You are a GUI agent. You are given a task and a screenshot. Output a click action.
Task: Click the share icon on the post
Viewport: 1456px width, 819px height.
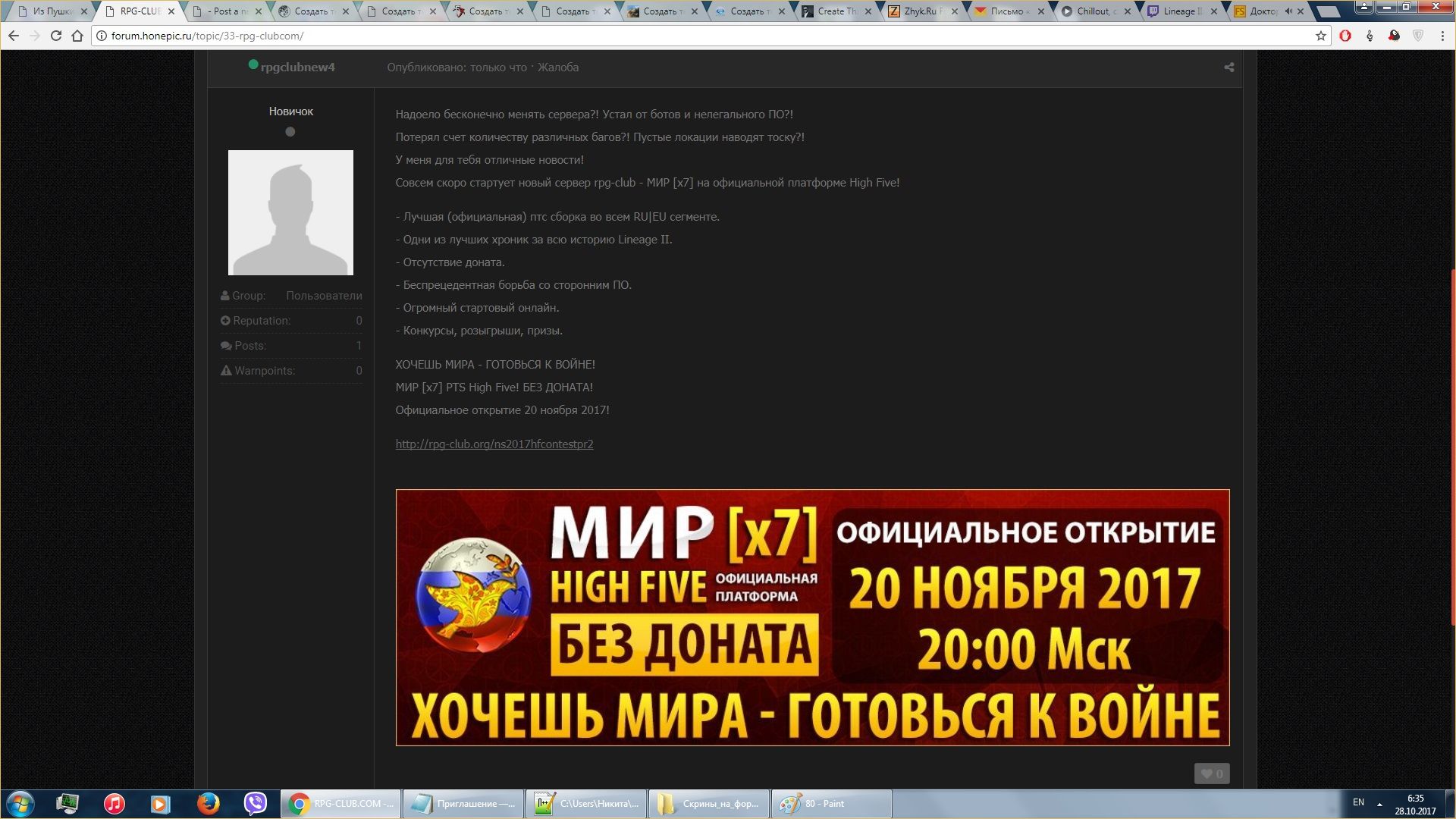click(x=1228, y=67)
